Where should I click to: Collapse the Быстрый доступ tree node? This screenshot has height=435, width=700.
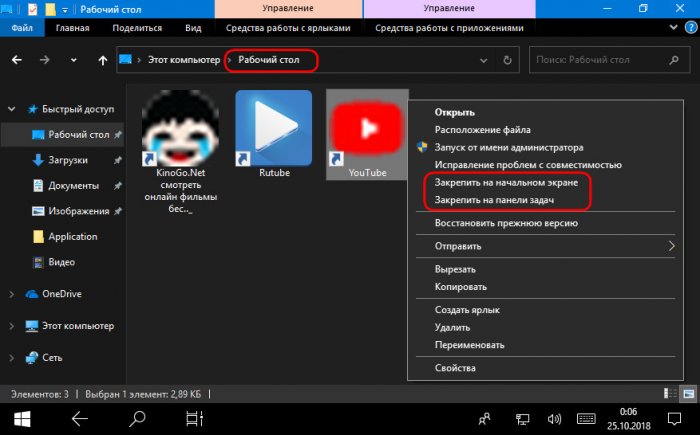pyautogui.click(x=12, y=109)
